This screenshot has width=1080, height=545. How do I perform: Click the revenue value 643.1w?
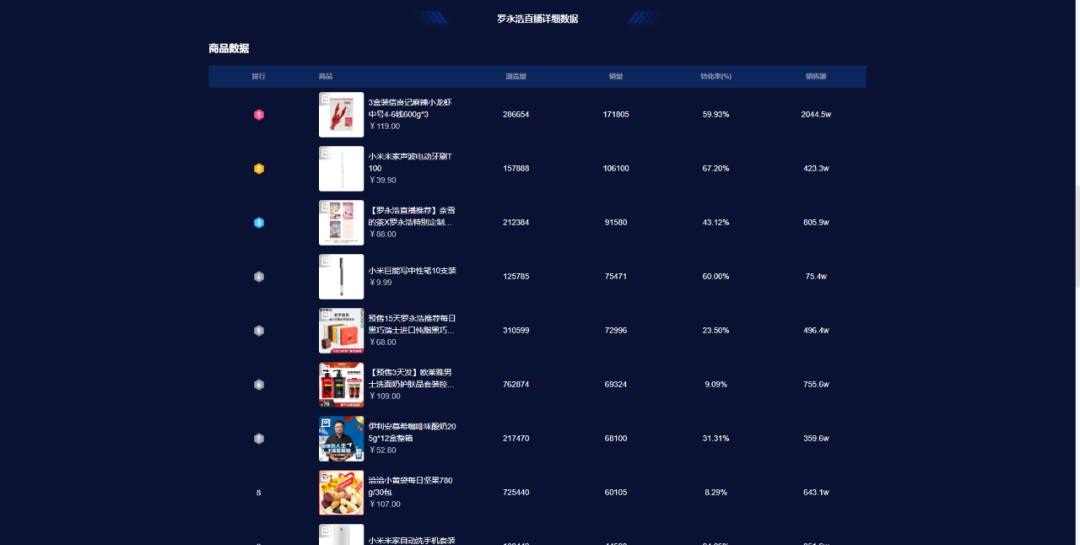click(x=816, y=493)
